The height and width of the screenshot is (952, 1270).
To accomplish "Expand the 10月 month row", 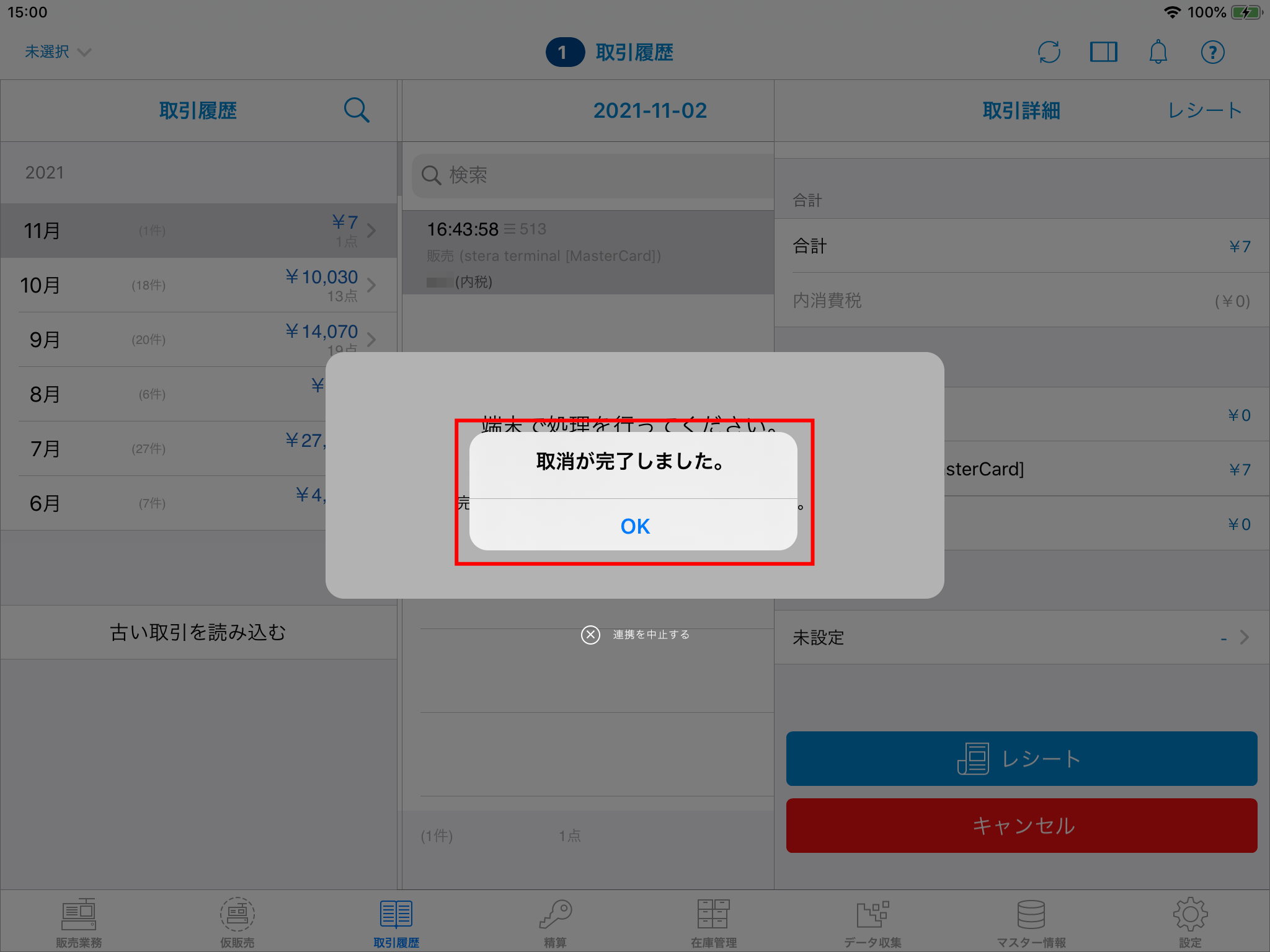I will [198, 285].
